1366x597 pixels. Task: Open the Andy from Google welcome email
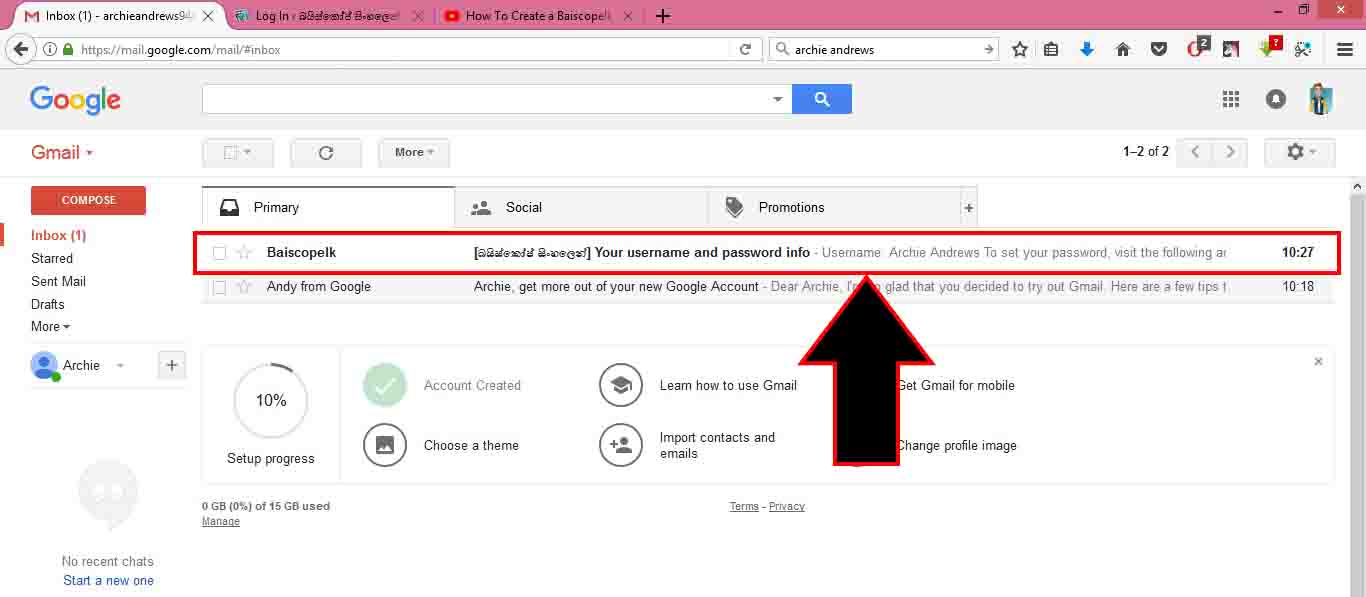click(767, 287)
